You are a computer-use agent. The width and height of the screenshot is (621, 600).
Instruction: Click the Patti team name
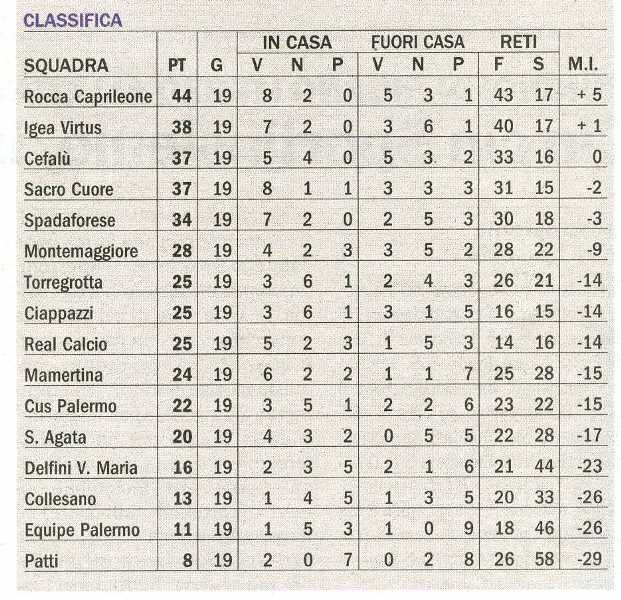click(41, 561)
